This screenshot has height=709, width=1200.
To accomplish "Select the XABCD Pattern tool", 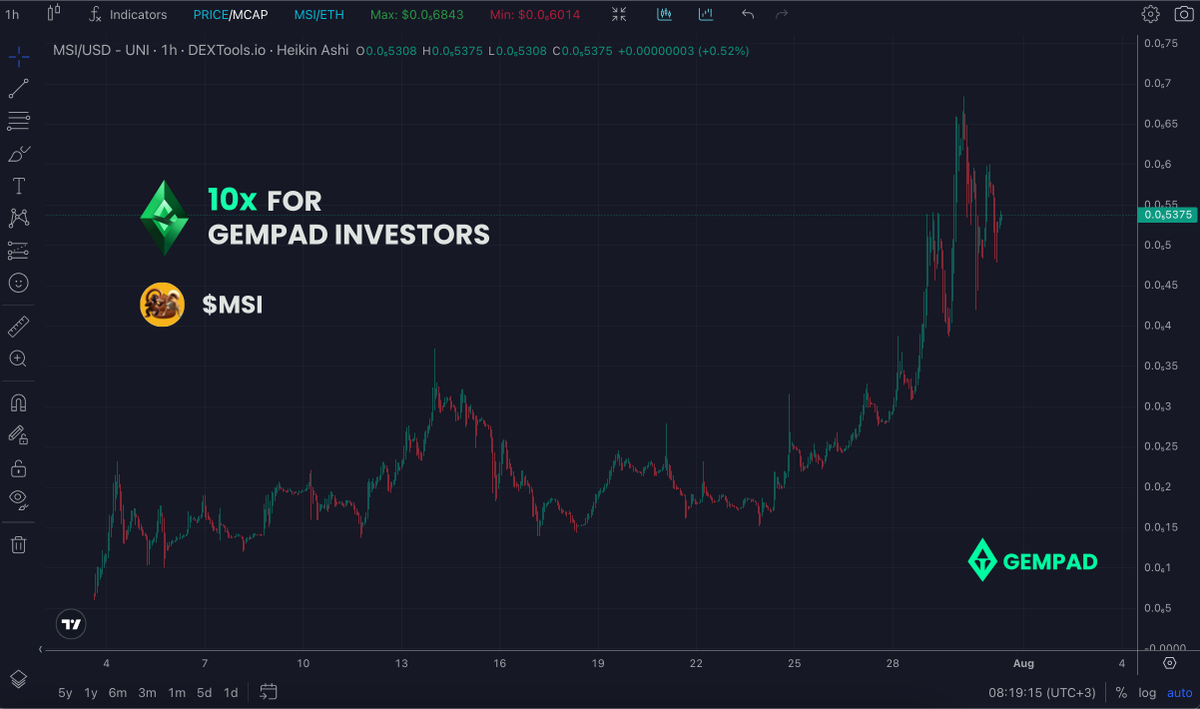I will point(18,217).
